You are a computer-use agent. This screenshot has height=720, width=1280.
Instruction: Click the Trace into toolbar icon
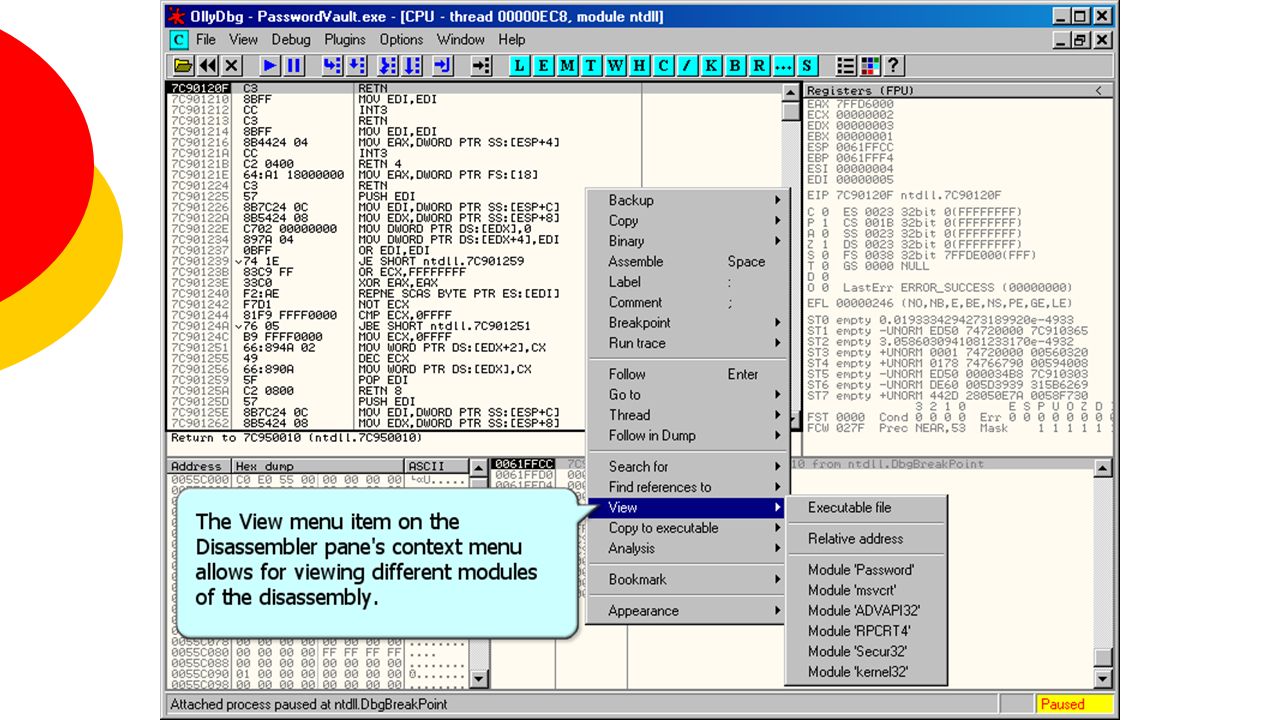(389, 66)
